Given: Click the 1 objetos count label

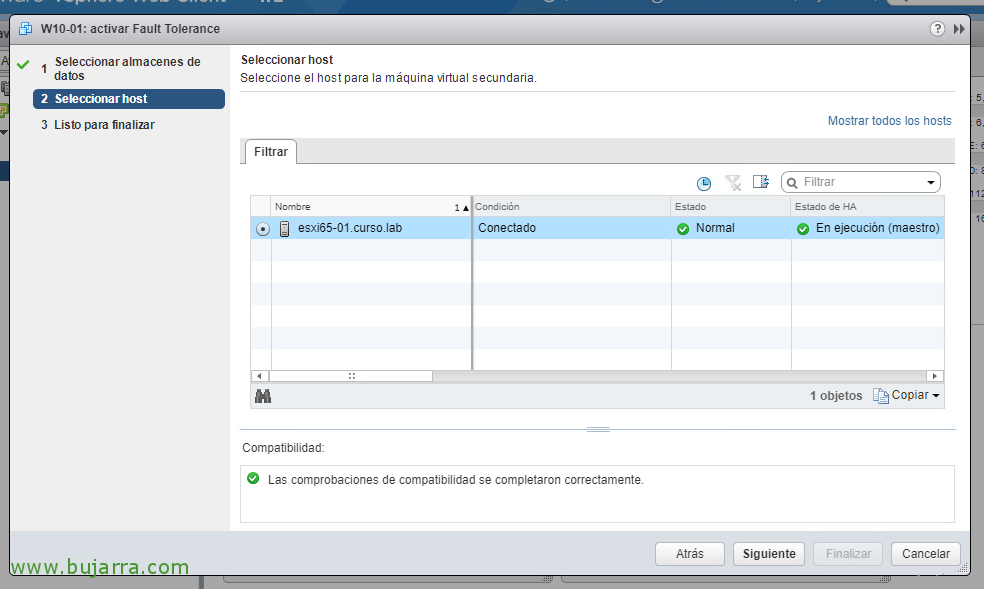Looking at the screenshot, I should click(836, 396).
